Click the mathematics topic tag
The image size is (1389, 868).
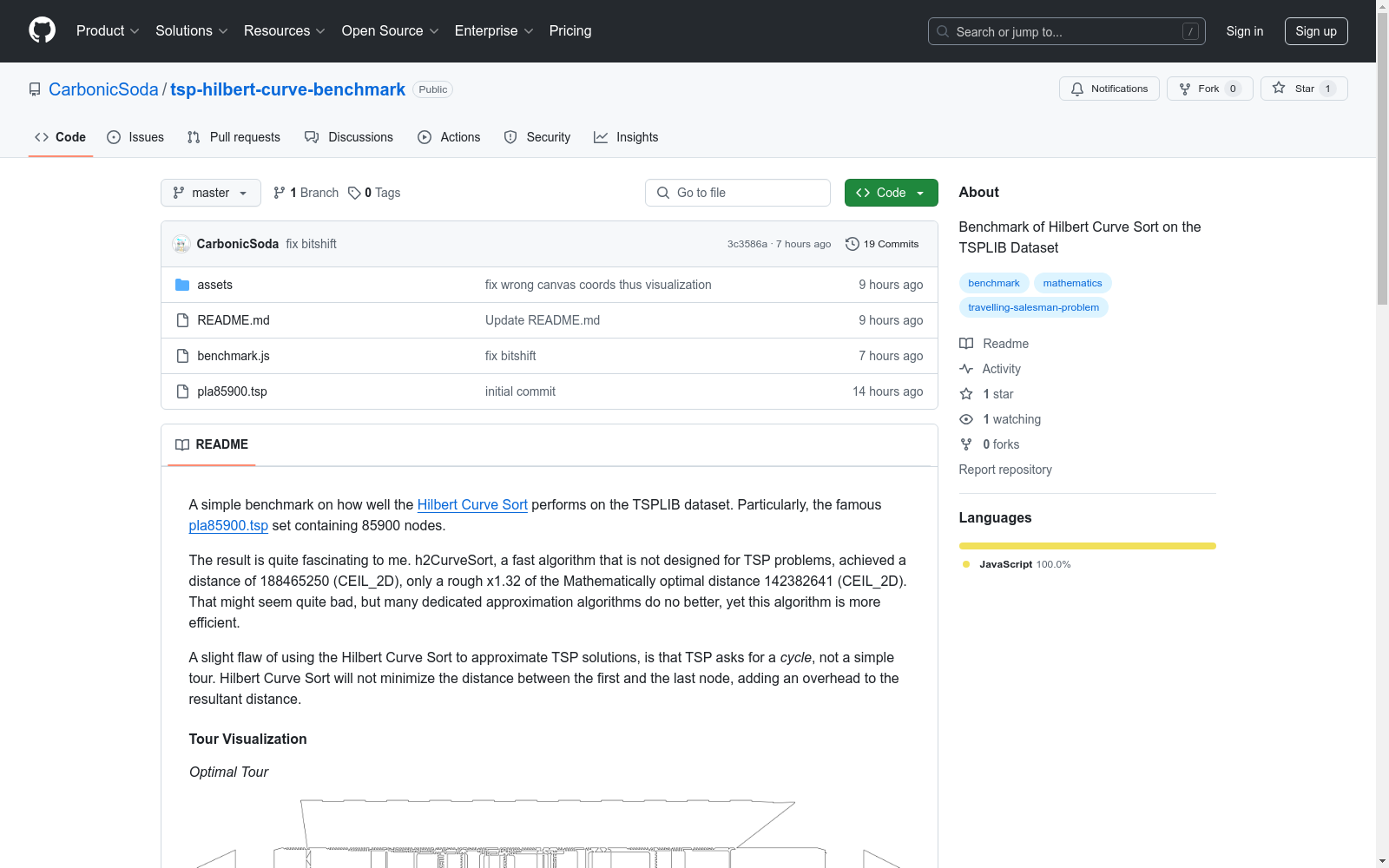(x=1072, y=283)
